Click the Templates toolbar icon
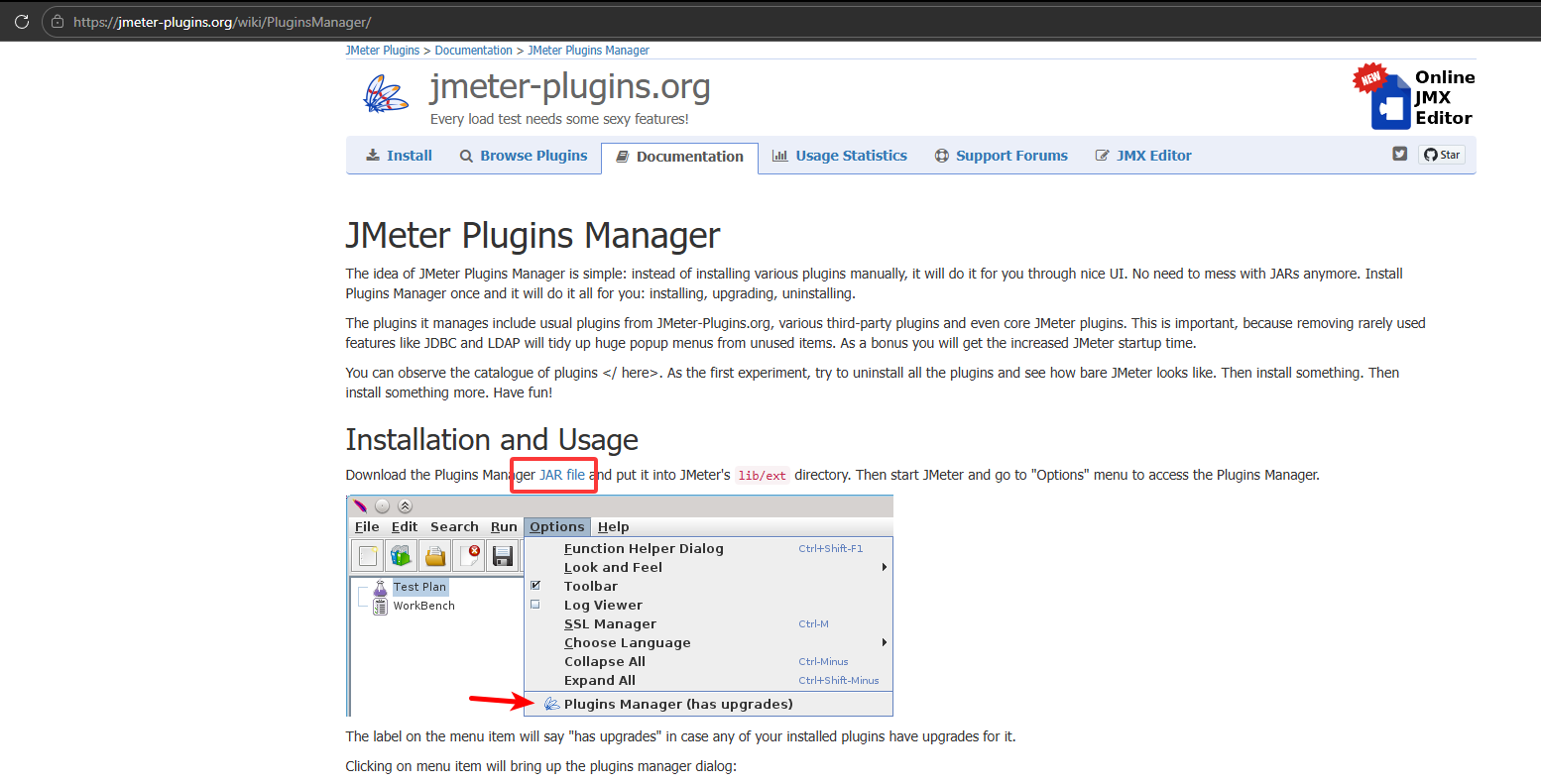Screen dimensions: 1541x784 coord(402,556)
